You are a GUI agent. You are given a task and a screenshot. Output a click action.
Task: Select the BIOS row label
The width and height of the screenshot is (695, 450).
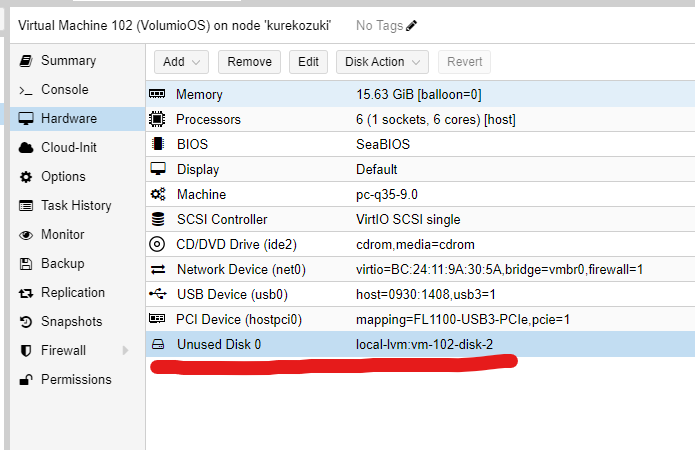point(192,144)
